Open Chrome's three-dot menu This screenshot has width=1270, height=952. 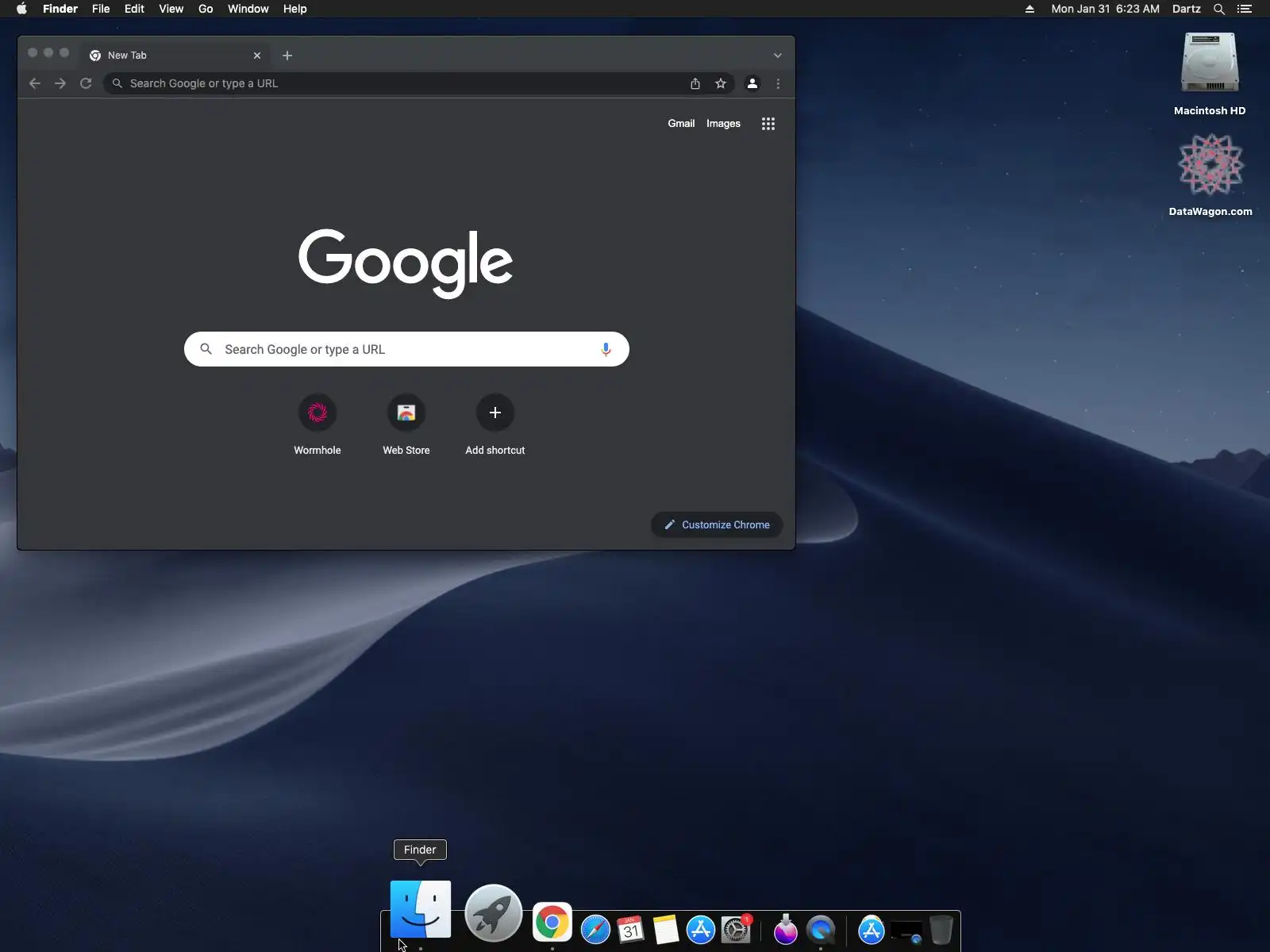(x=778, y=83)
